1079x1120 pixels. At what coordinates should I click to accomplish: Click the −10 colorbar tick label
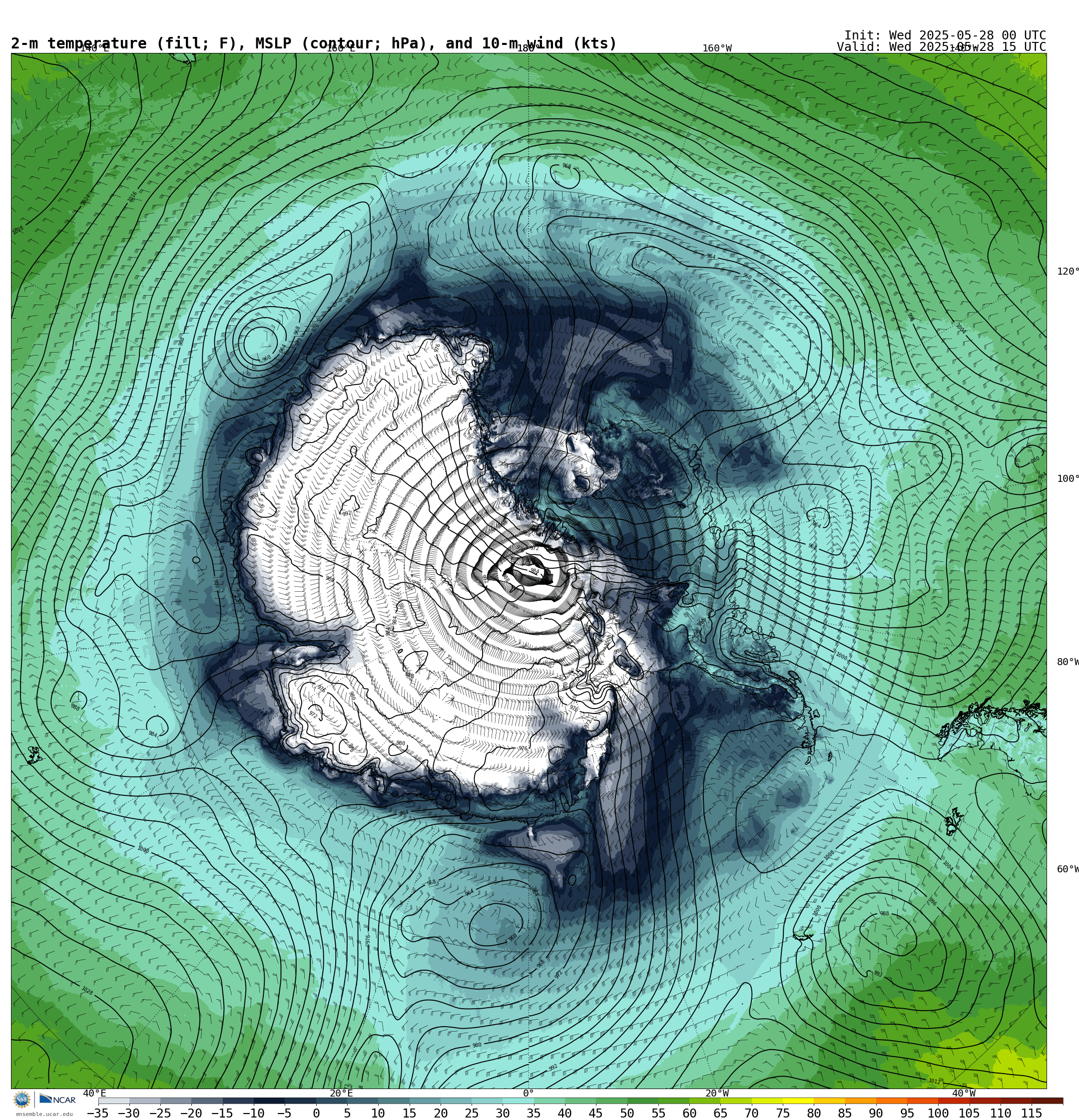click(253, 1113)
